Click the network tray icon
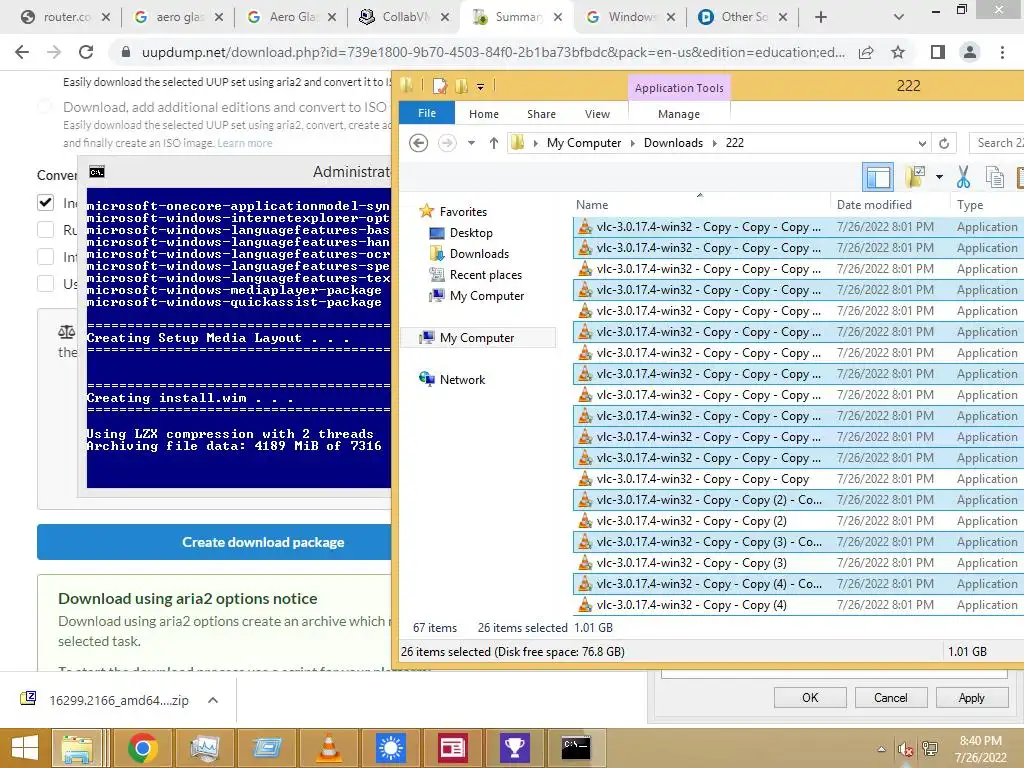This screenshot has height=768, width=1024. click(929, 749)
